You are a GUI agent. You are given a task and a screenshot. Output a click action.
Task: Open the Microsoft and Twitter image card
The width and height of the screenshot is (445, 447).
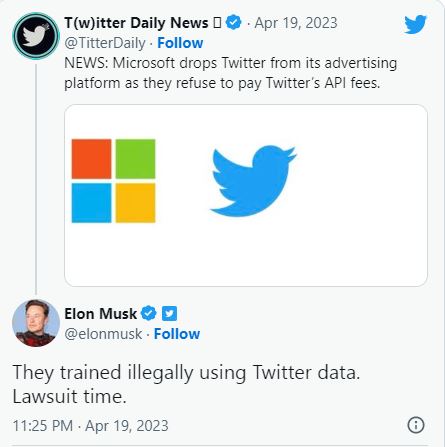click(x=246, y=195)
